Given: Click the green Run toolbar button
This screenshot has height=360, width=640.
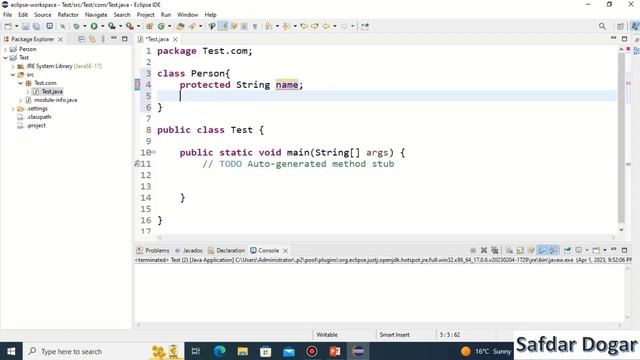Looking at the screenshot, I should pos(94,26).
